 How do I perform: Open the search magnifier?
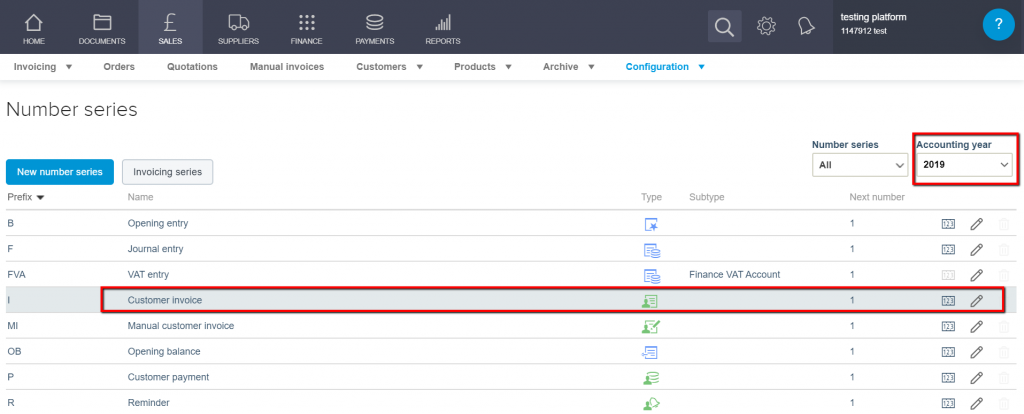(725, 27)
